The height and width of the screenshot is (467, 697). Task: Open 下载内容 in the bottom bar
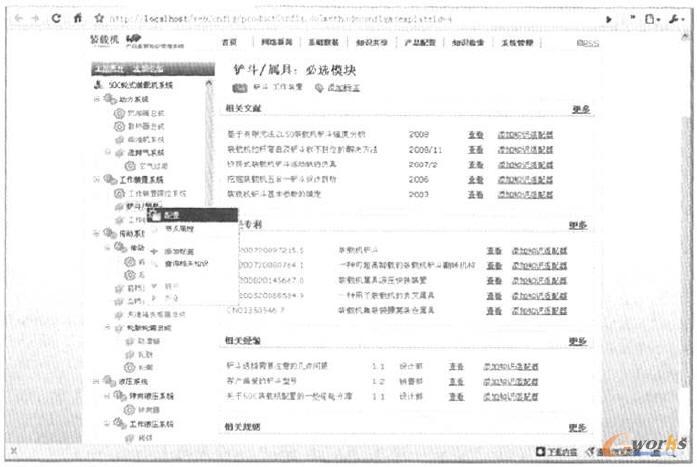pos(558,451)
